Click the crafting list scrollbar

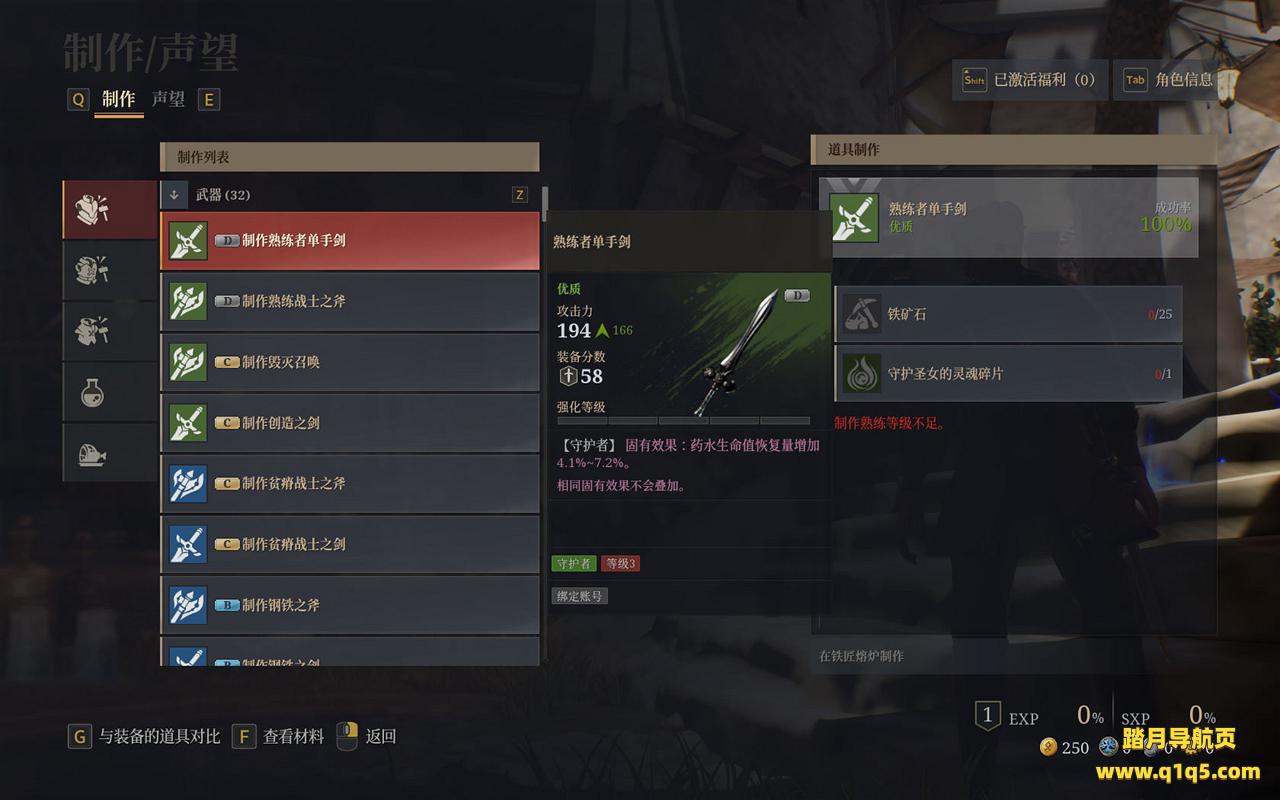click(545, 203)
